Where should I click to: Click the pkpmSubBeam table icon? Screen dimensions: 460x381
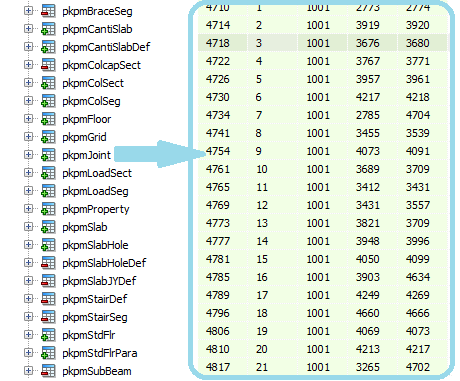pos(48,371)
